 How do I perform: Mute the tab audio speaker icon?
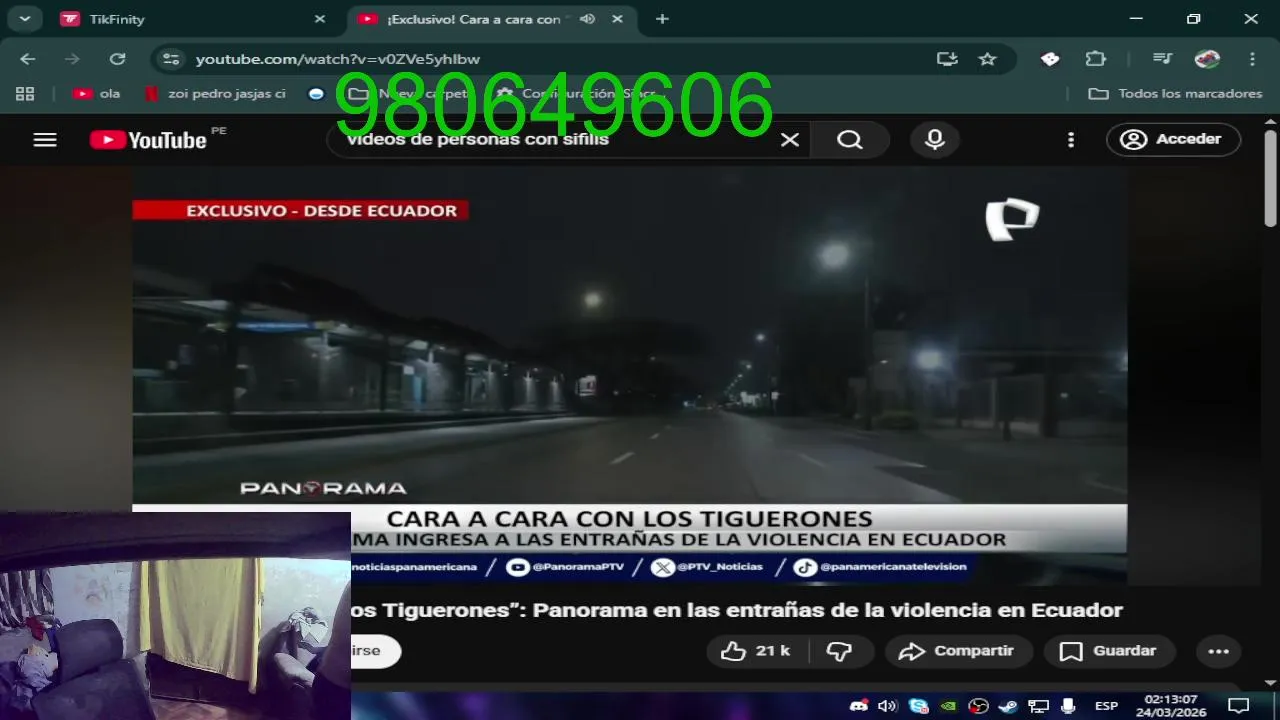click(x=587, y=19)
